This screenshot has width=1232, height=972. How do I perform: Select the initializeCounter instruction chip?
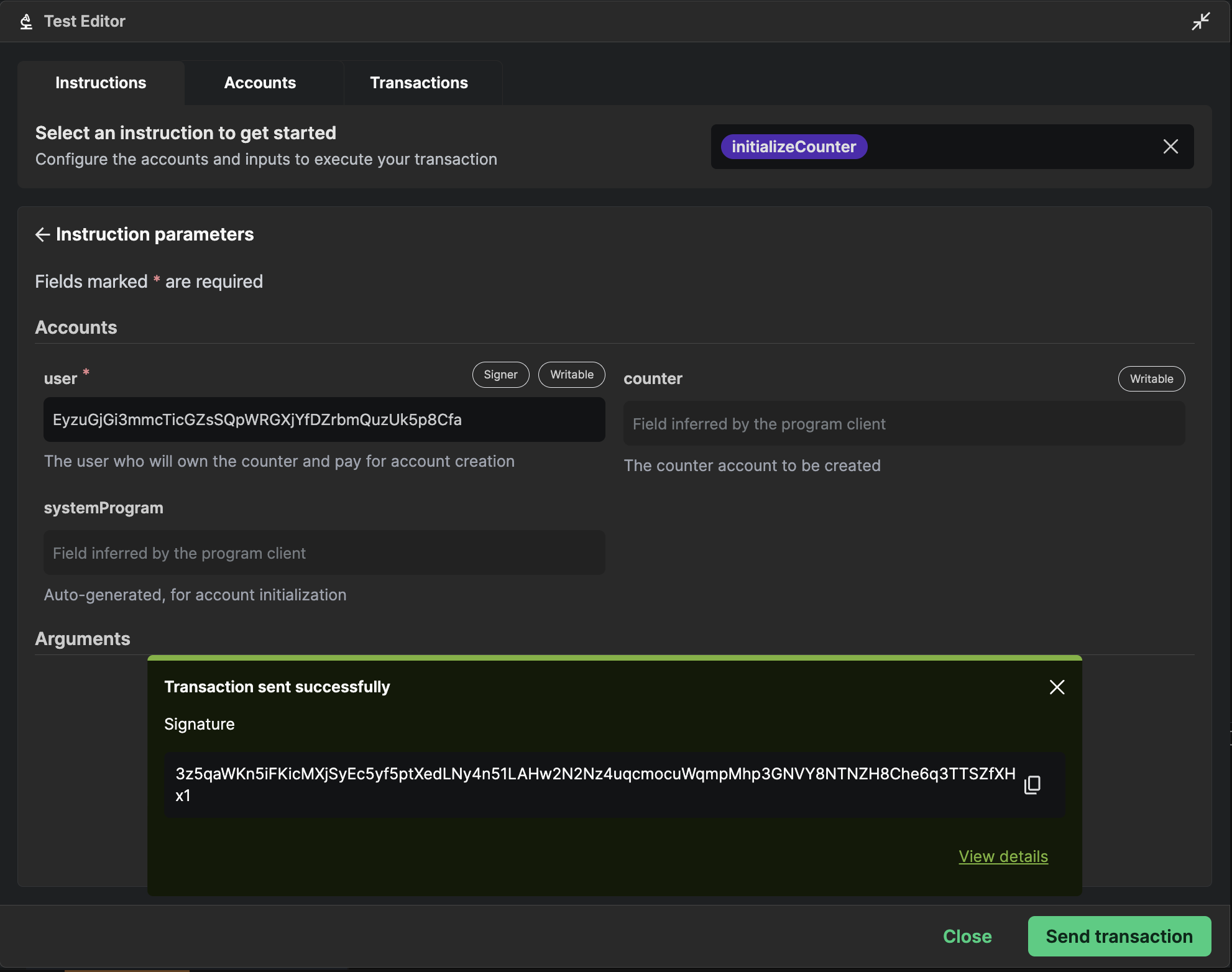tap(794, 147)
